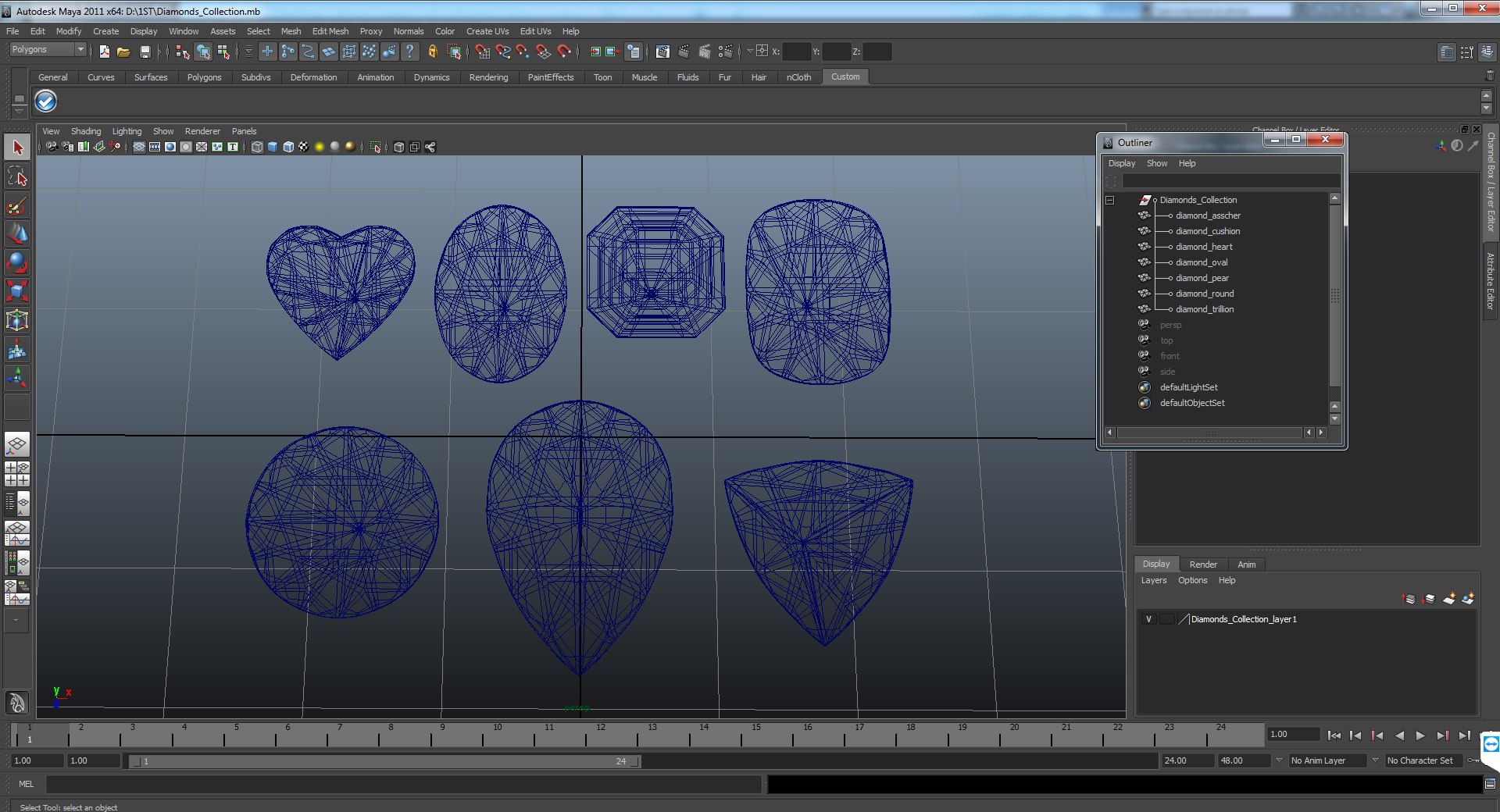Click the Render Current Frame clapperboard

pyautogui.click(x=684, y=52)
